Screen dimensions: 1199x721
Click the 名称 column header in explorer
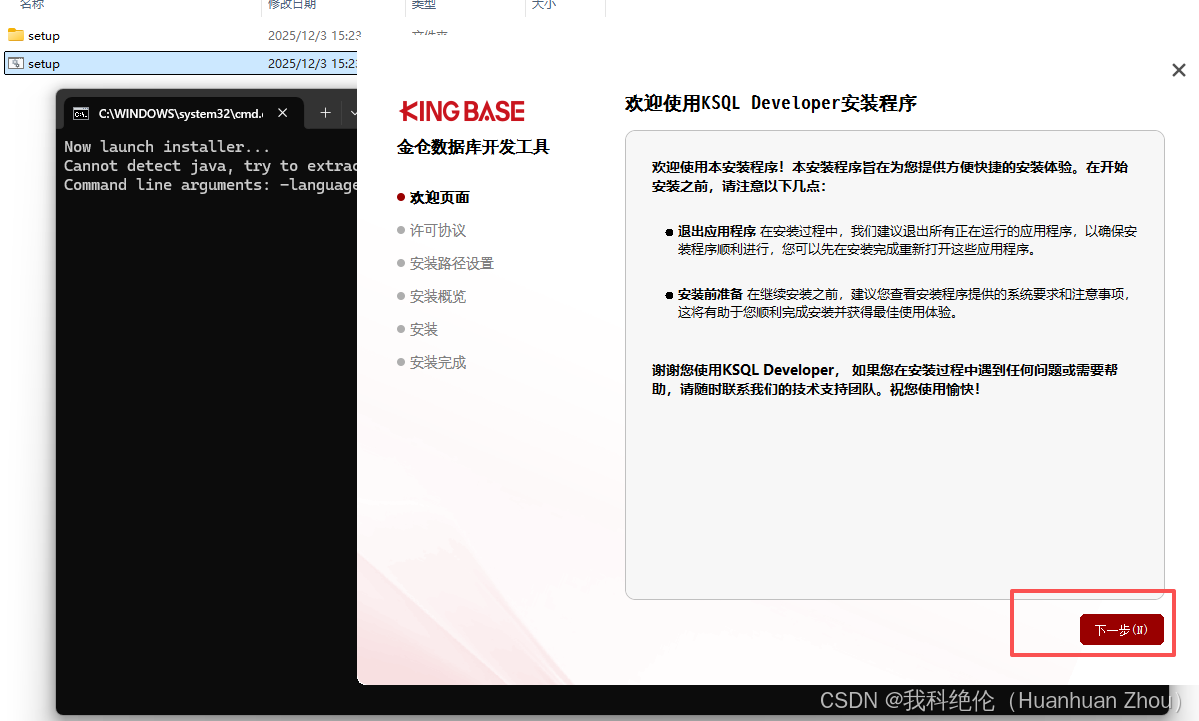[x=32, y=5]
